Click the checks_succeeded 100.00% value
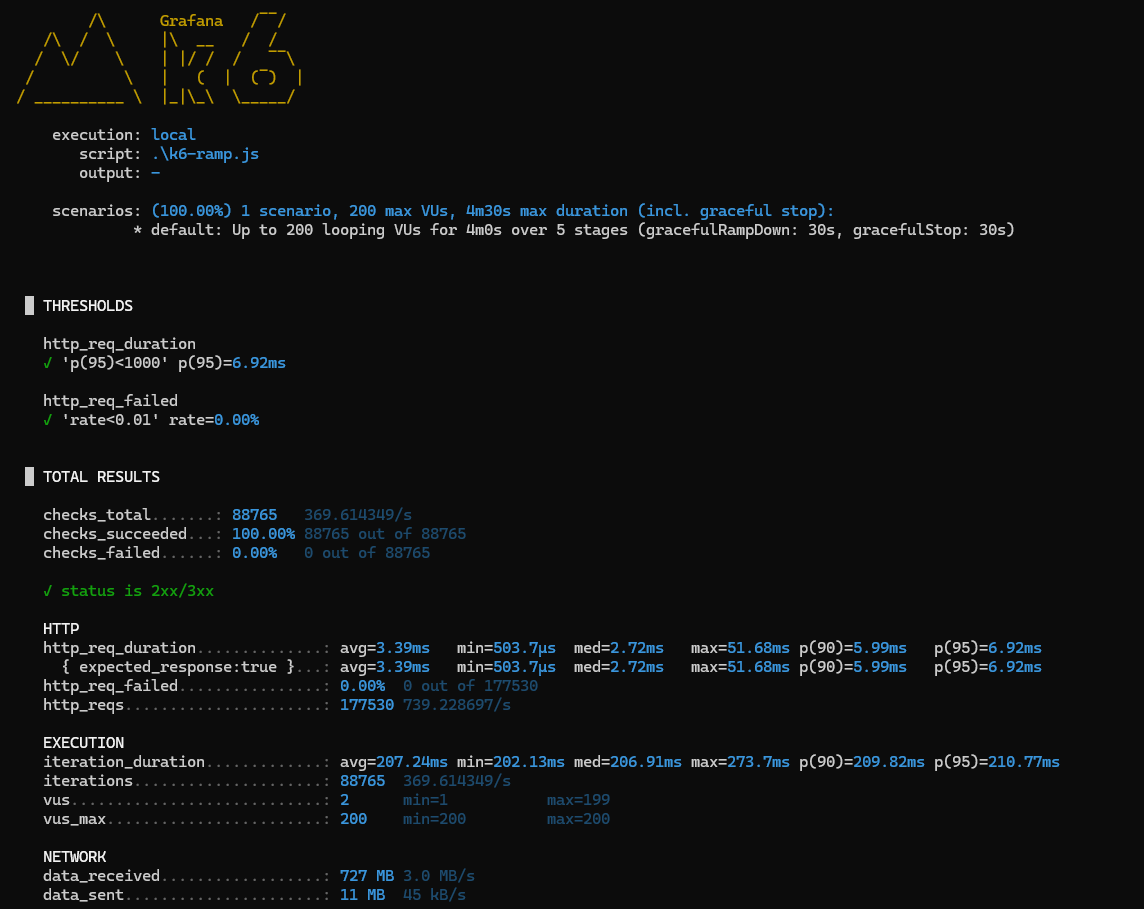 pyautogui.click(x=263, y=534)
